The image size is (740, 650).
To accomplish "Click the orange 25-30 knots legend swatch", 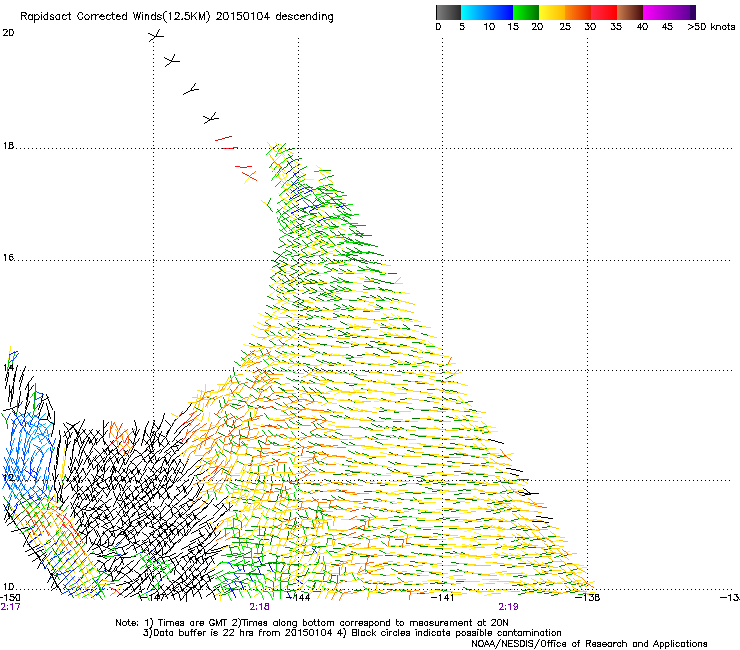I will (x=578, y=12).
